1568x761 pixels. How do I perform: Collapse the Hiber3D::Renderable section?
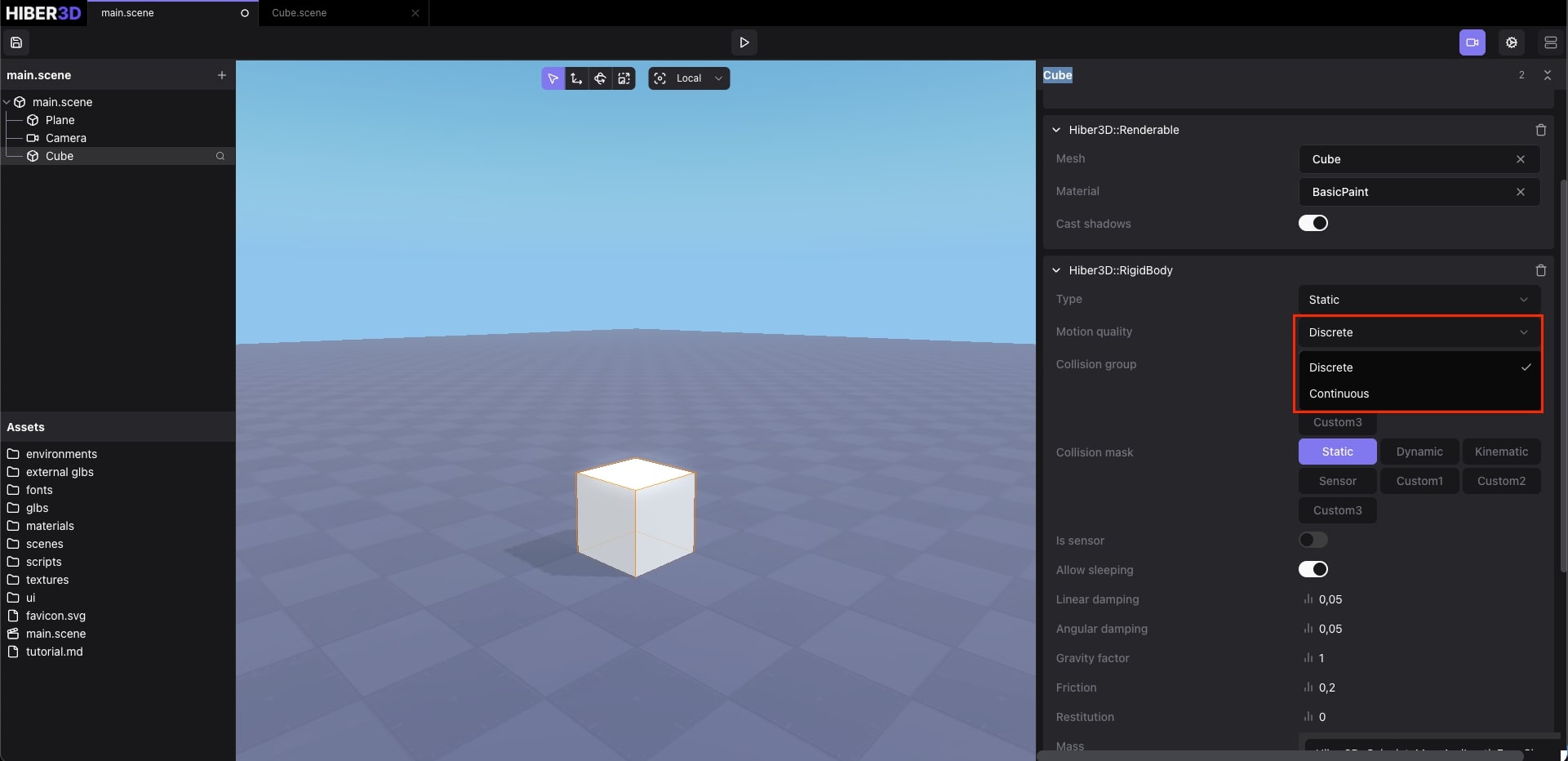pyautogui.click(x=1055, y=129)
